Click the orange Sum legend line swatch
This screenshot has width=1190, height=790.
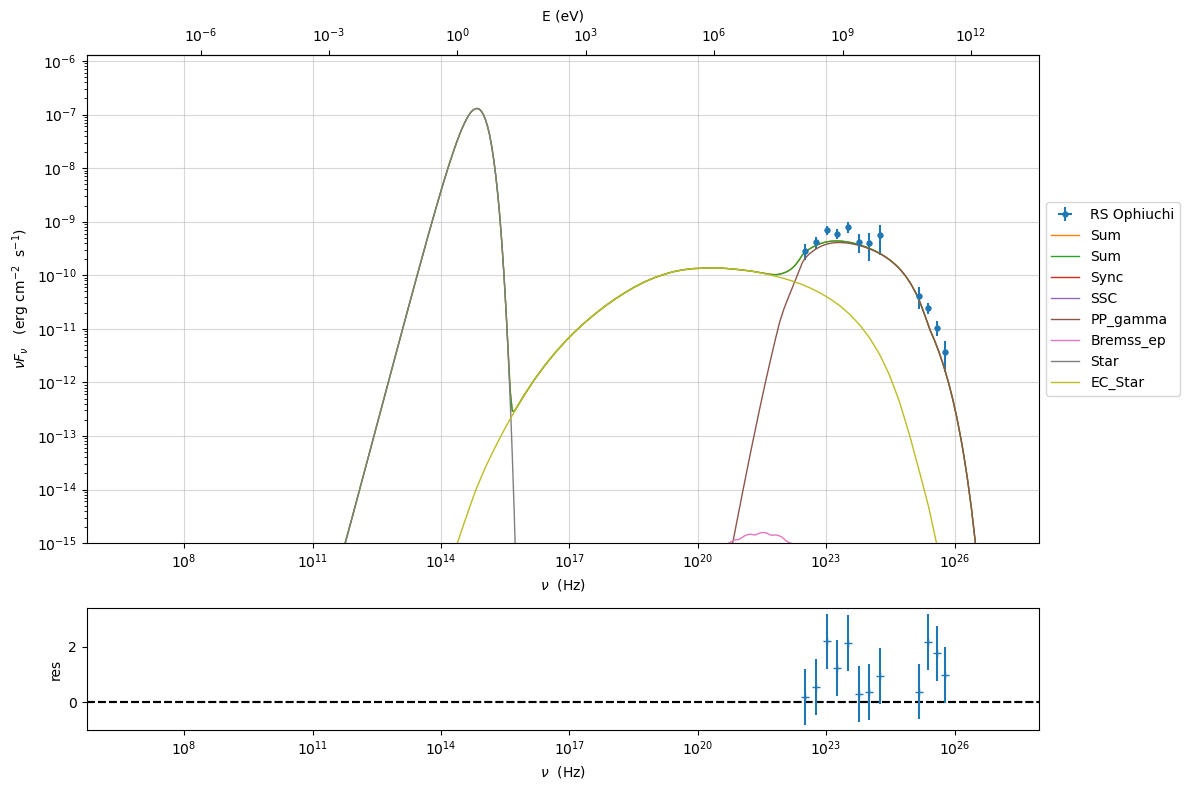coord(1066,235)
